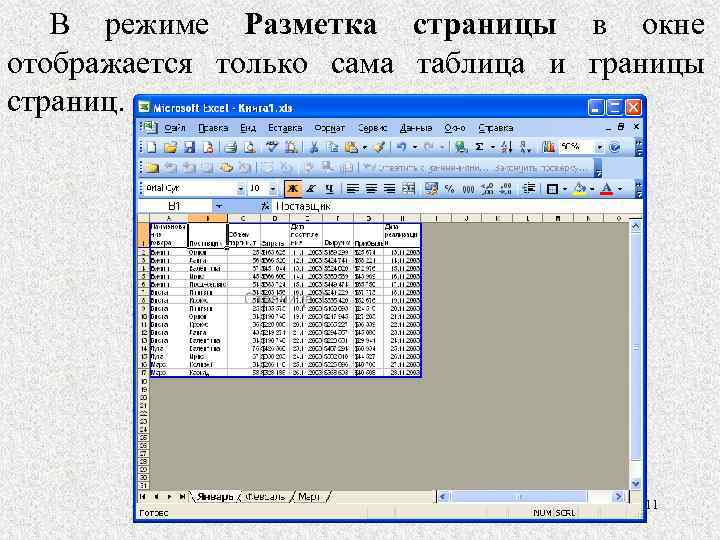Viewport: 720px width, 540px height.
Task: Click the Name Box showing B1
Action: tap(174, 206)
